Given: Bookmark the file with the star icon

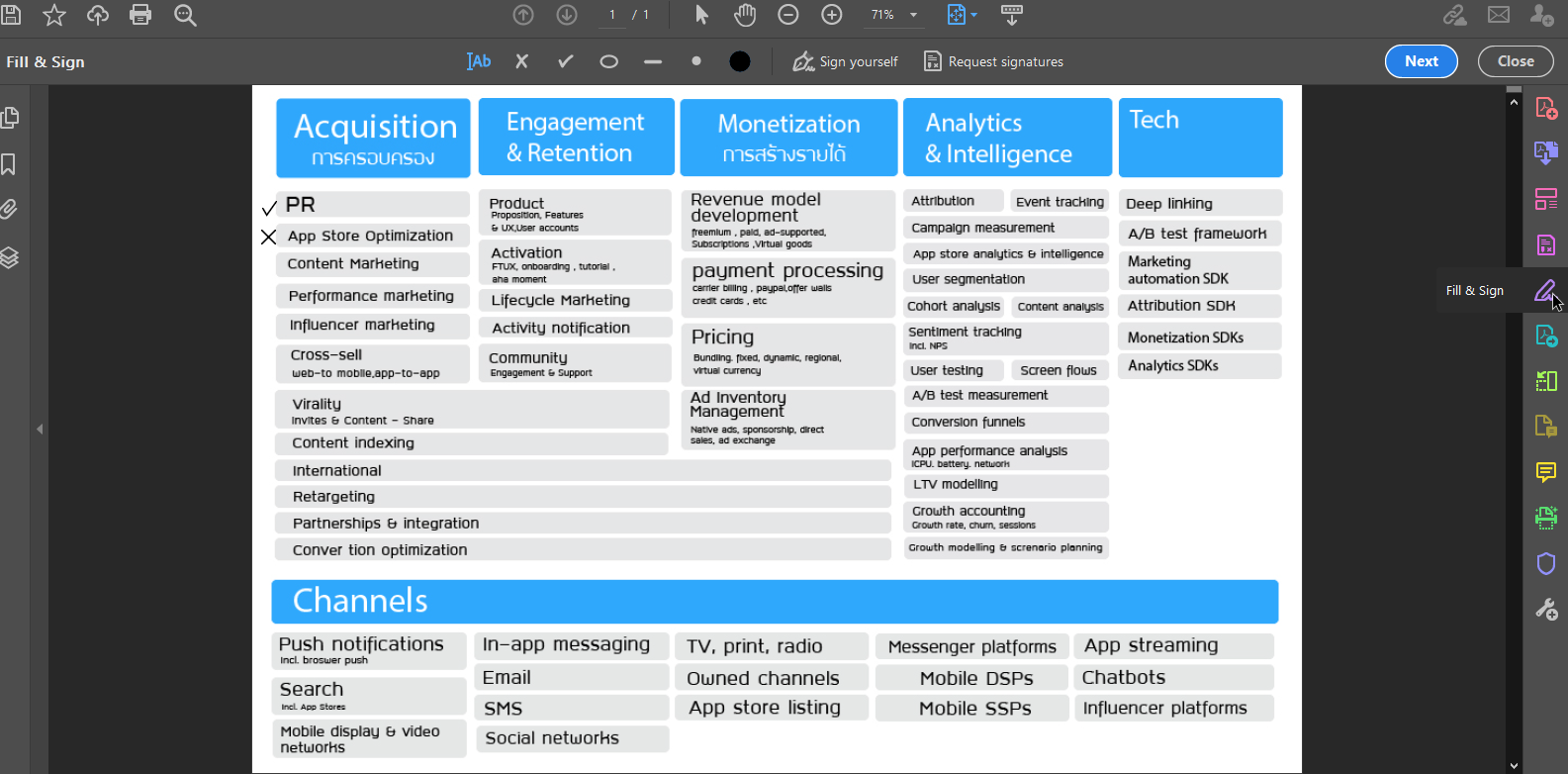Looking at the screenshot, I should pyautogui.click(x=54, y=15).
